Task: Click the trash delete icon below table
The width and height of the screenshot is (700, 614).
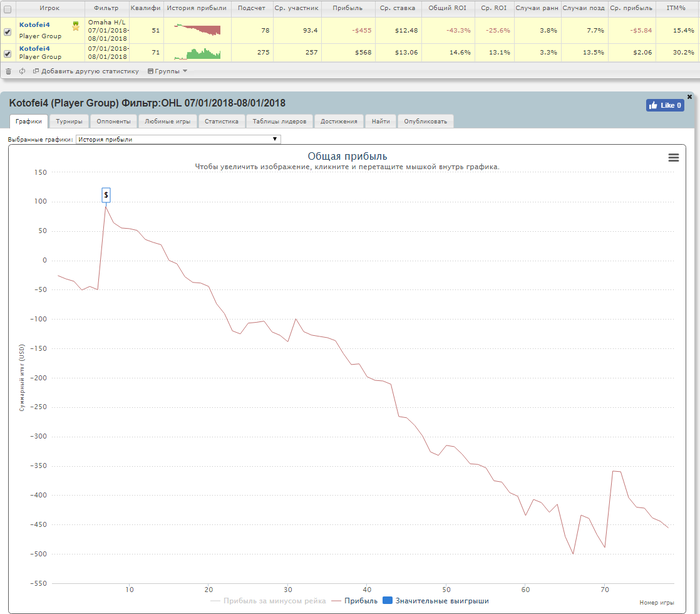Action: tap(8, 71)
